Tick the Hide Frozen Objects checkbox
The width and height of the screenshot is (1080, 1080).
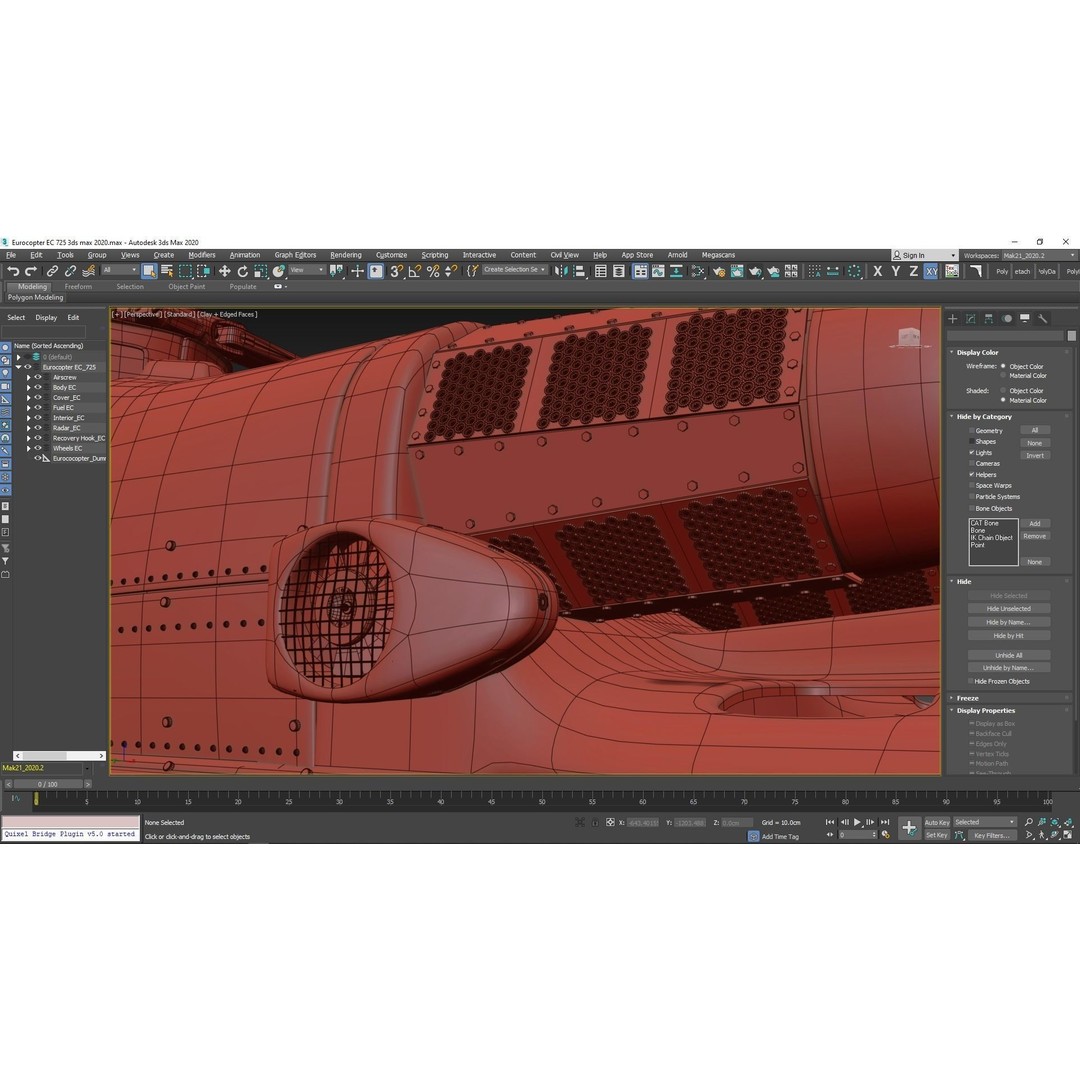click(971, 681)
